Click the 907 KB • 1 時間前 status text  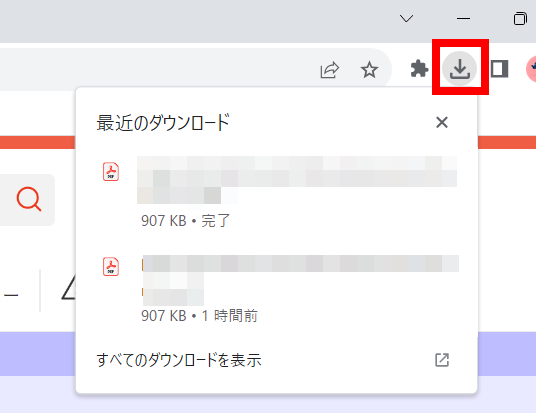coord(199,315)
